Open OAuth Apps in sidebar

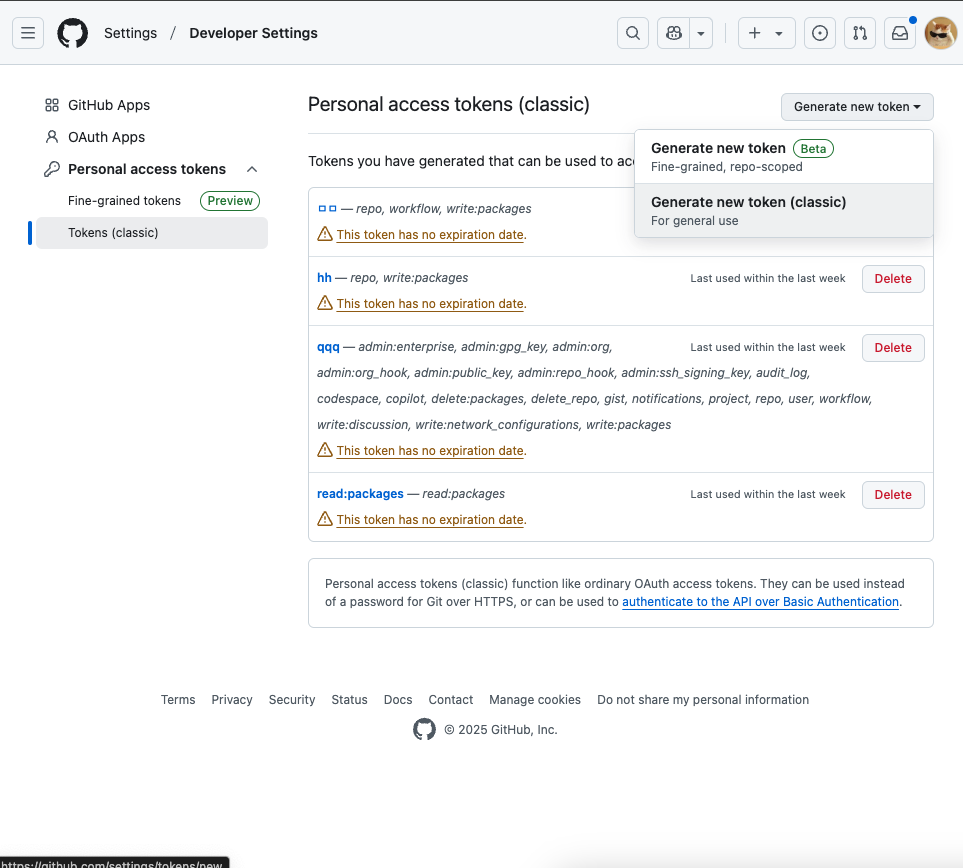[106, 137]
